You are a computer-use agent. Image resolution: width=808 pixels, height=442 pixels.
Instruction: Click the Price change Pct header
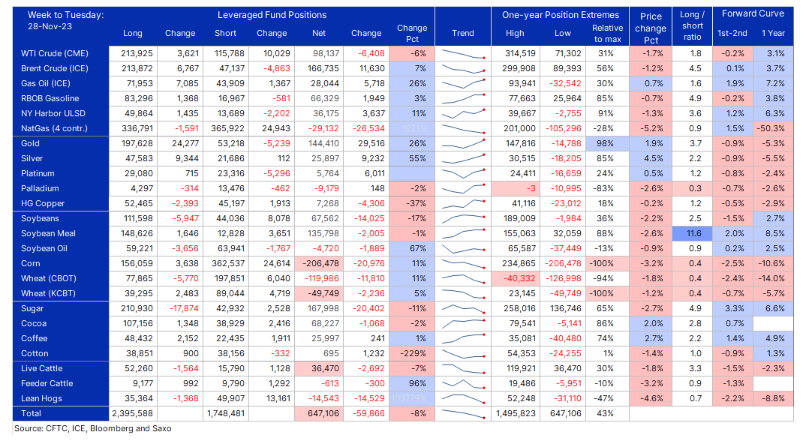(650, 28)
